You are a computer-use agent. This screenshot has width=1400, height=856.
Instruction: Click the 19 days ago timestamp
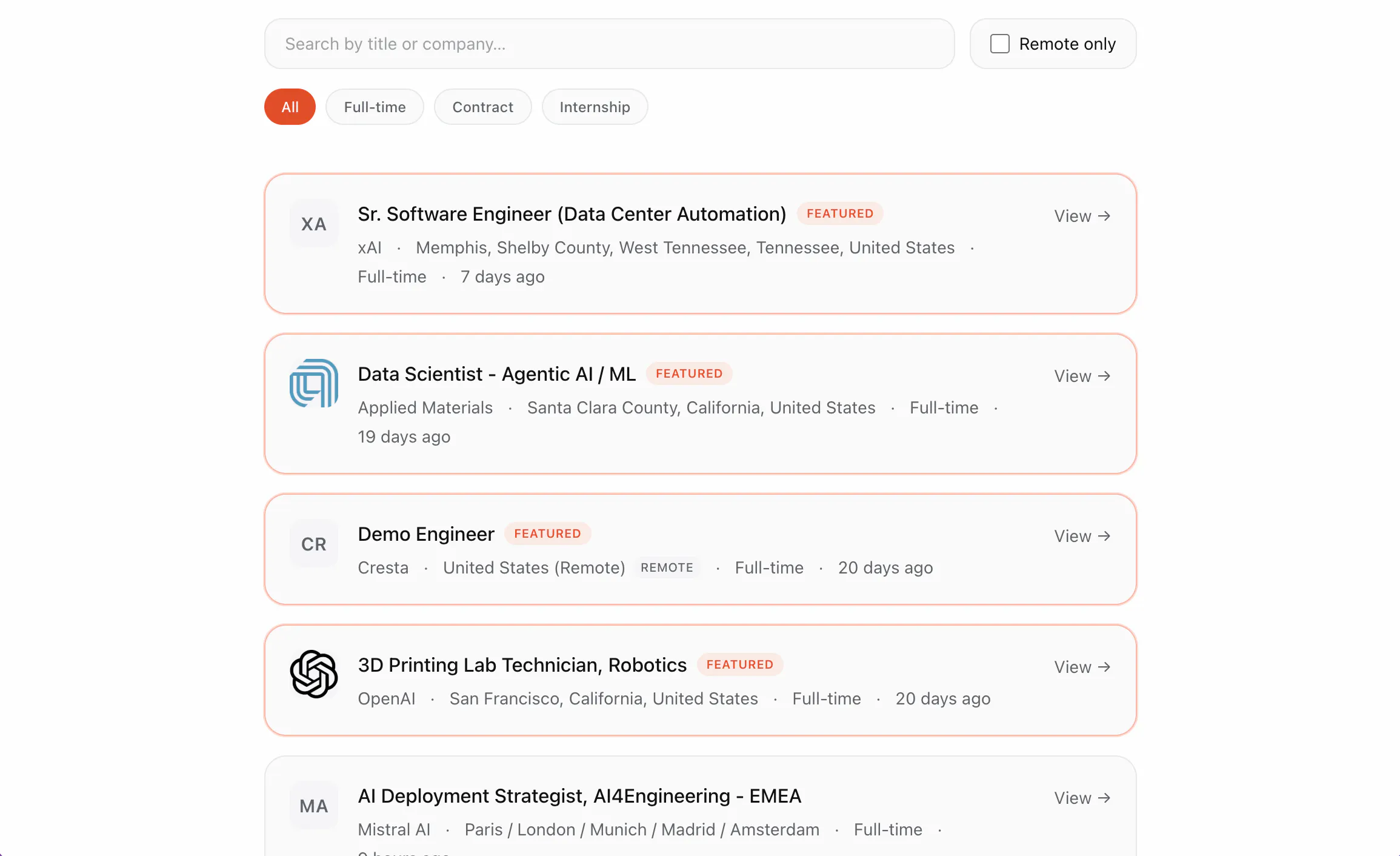click(x=404, y=436)
